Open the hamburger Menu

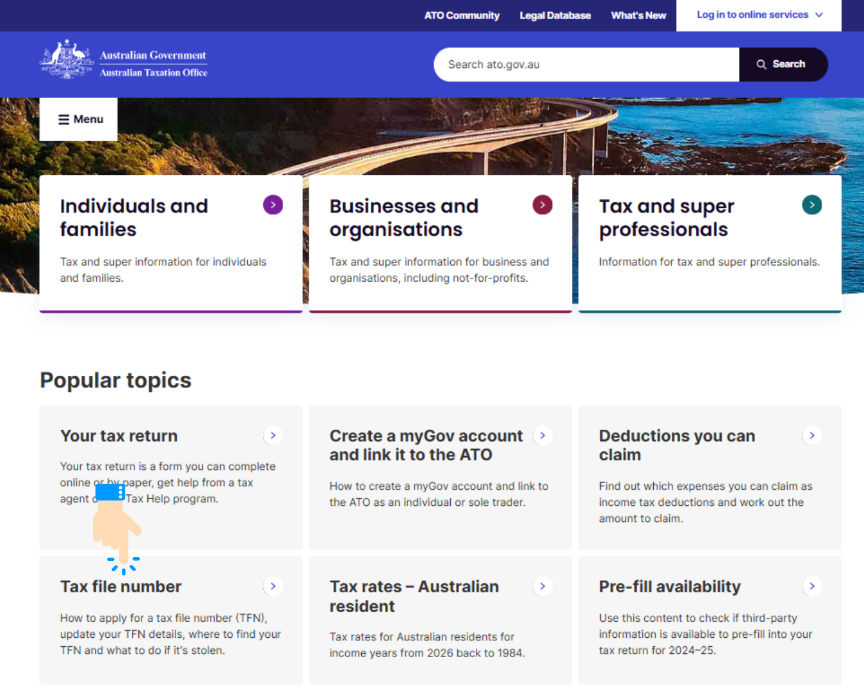pos(79,119)
